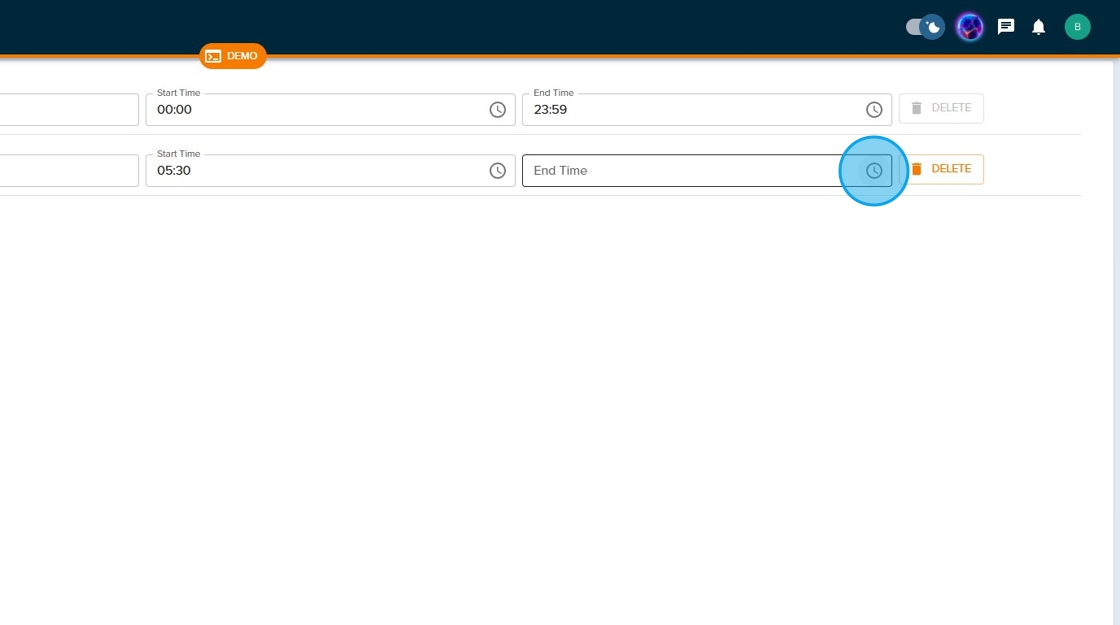
Task: Click the cut-off field left of 00:00
Action: click(68, 110)
